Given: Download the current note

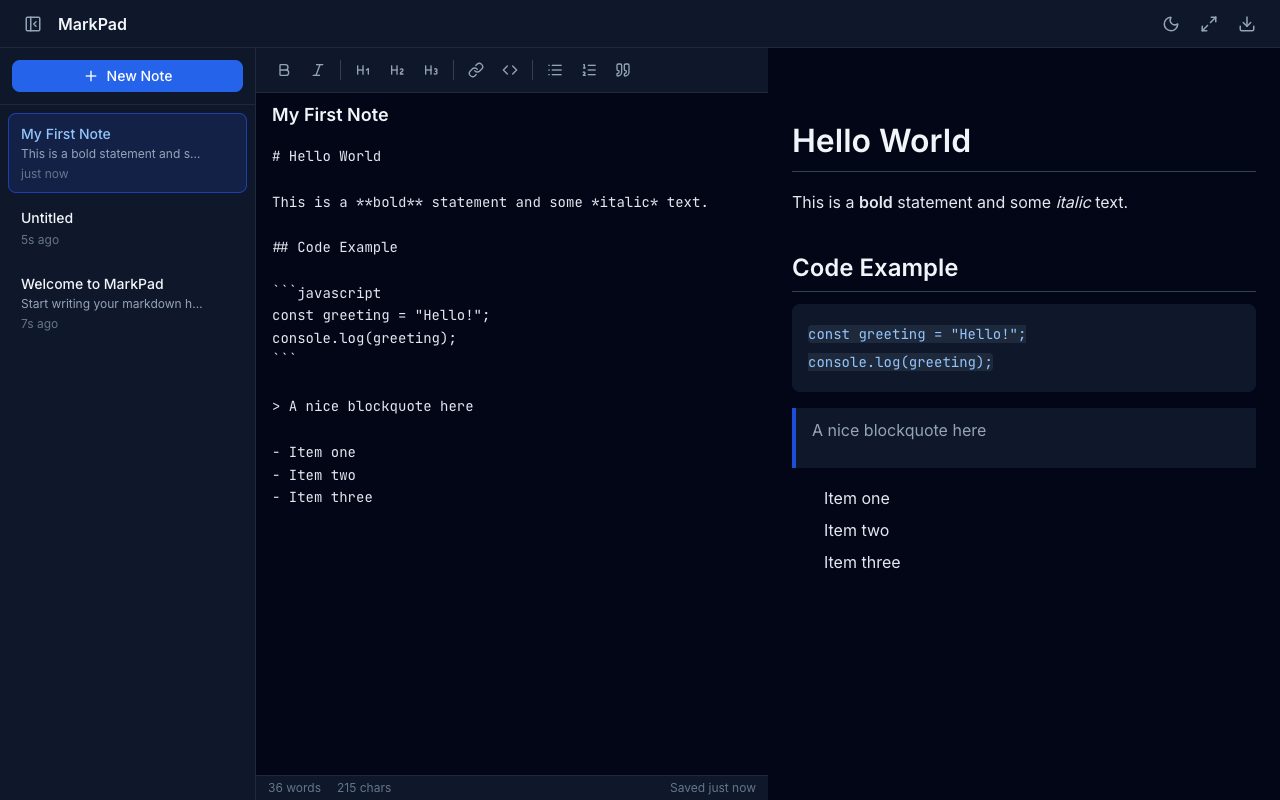Looking at the screenshot, I should [x=1247, y=24].
